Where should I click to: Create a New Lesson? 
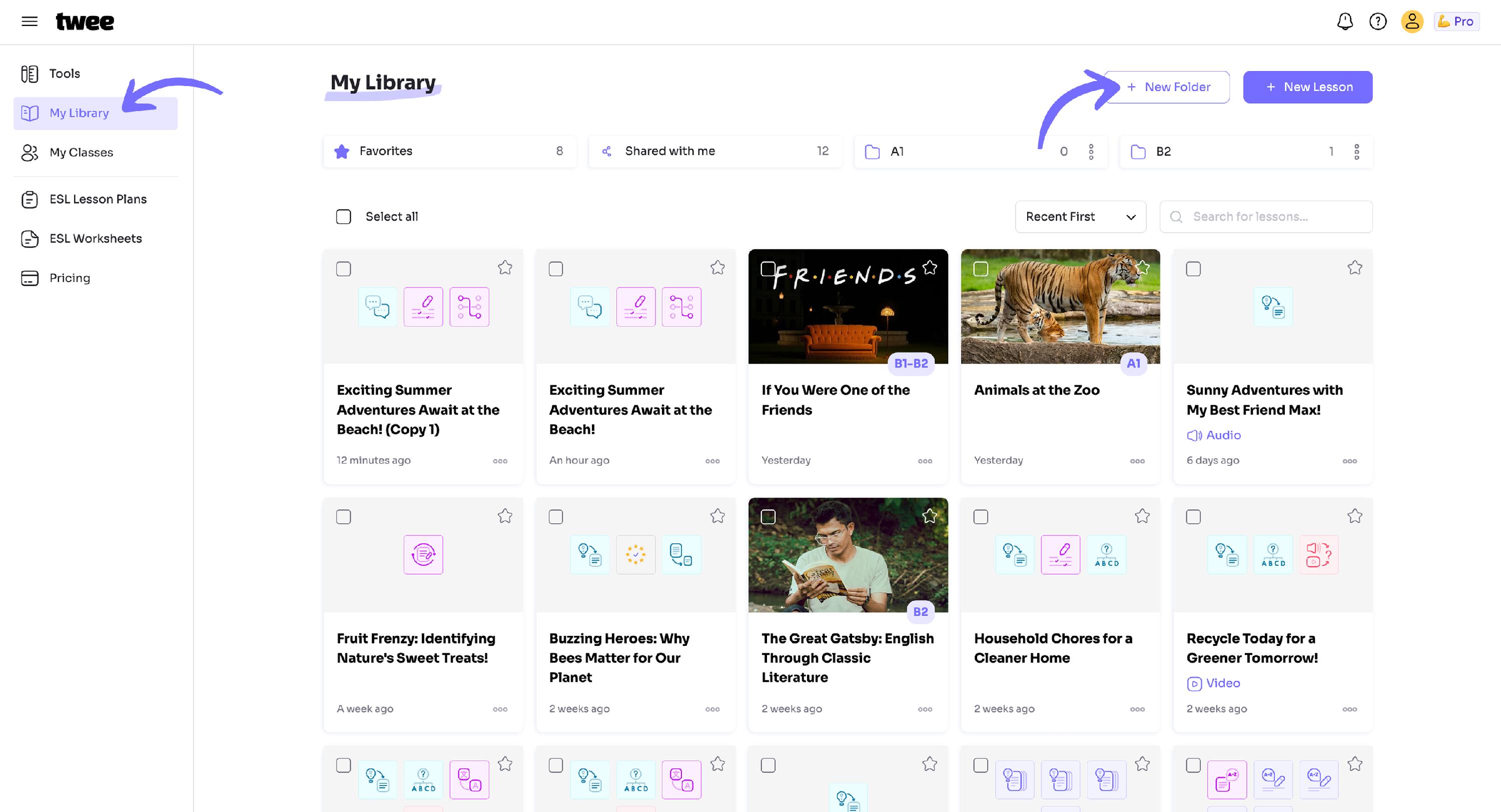(x=1307, y=88)
